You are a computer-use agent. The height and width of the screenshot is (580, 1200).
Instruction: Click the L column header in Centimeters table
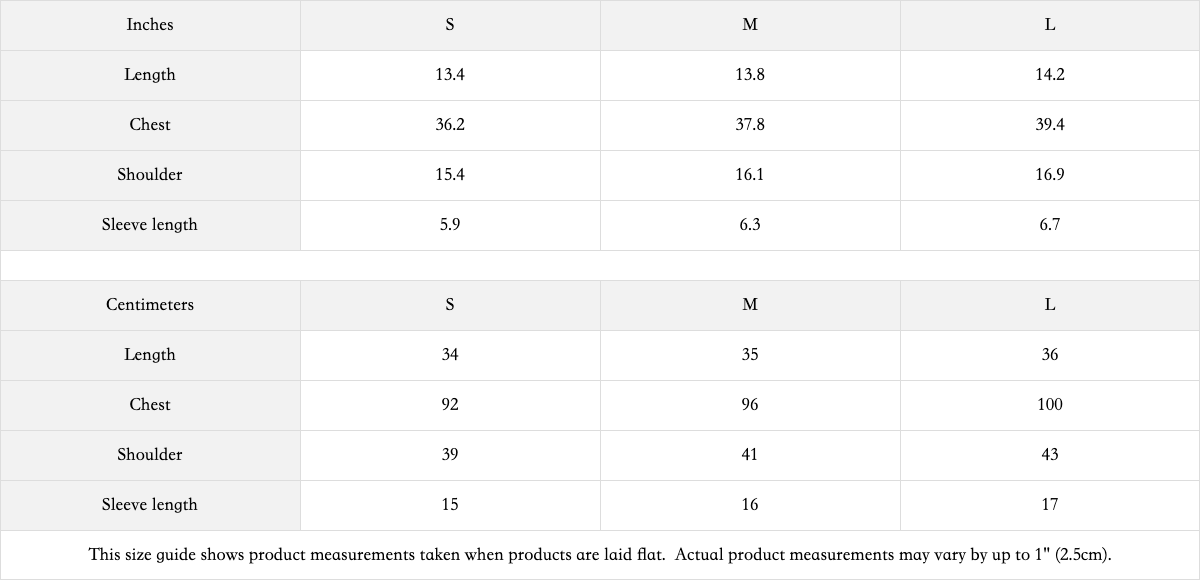pyautogui.click(x=1050, y=305)
